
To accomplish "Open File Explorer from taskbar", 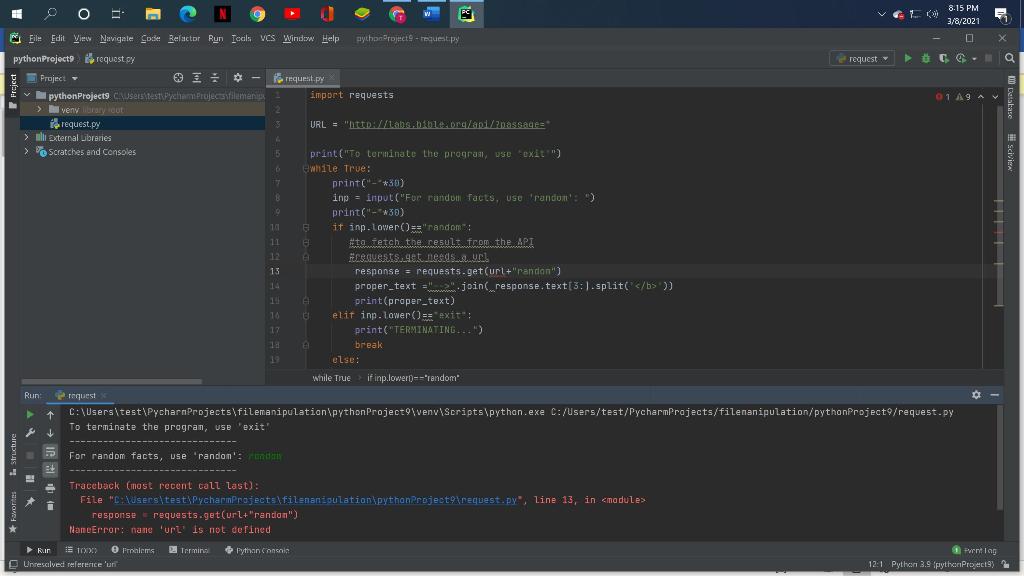I will tap(153, 14).
